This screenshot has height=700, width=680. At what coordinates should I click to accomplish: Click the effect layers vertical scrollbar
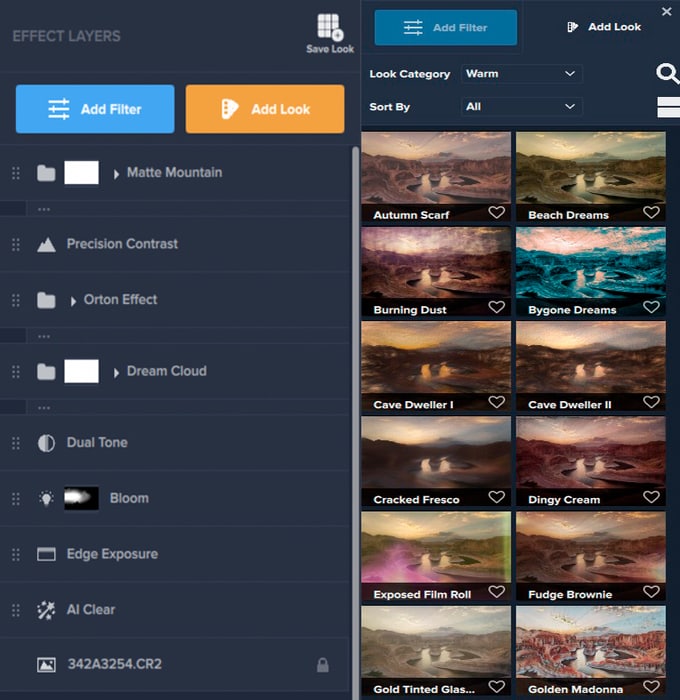click(355, 423)
